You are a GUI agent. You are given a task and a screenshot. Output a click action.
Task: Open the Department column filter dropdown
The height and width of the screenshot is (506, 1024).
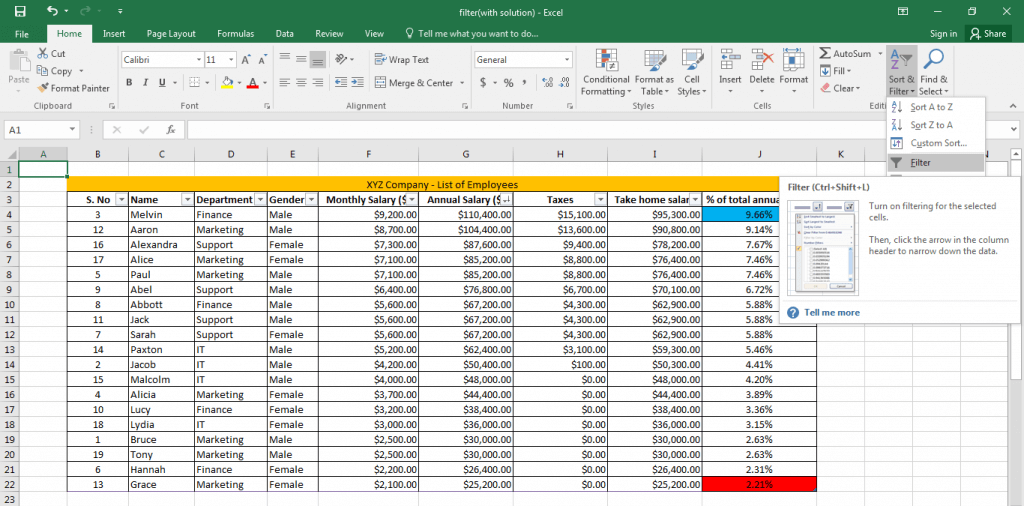(259, 200)
